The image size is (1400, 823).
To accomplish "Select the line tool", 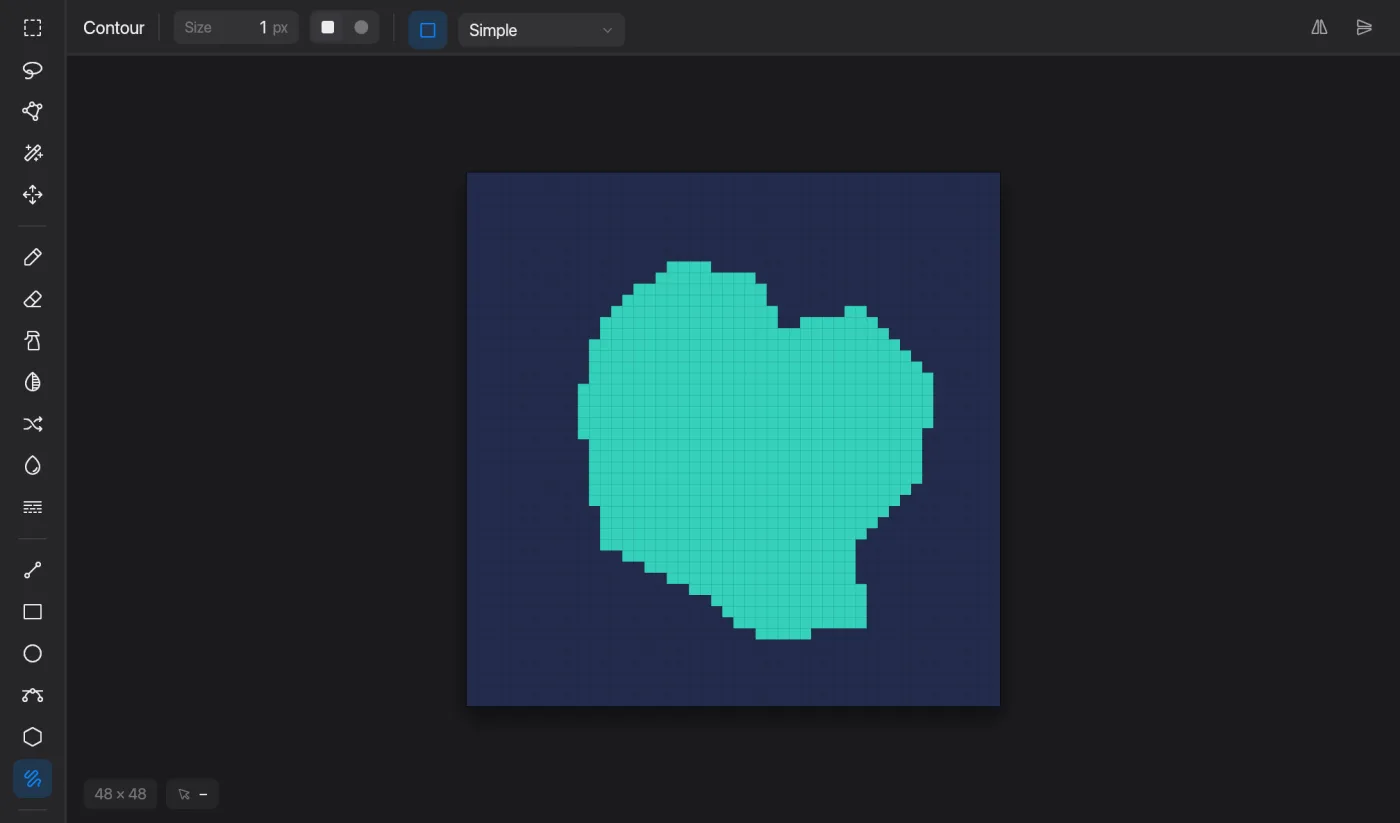I will tap(33, 570).
